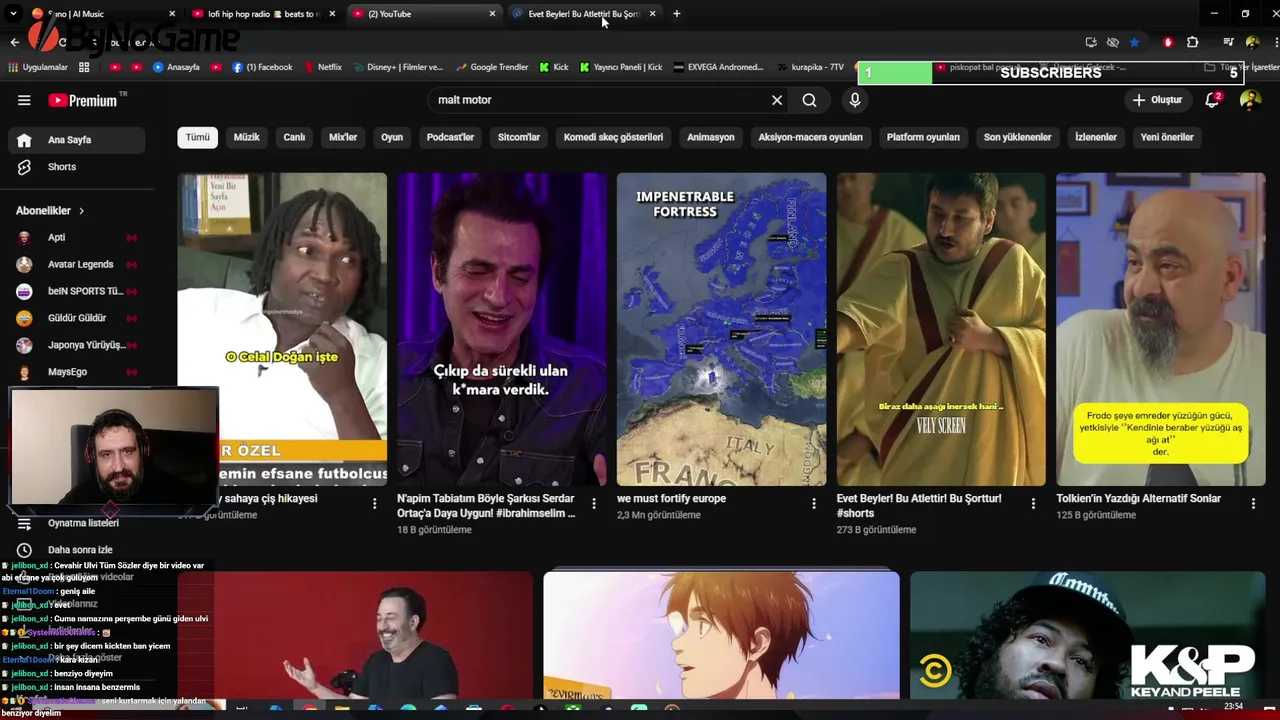Close the (2) YouTube tab

[x=492, y=14]
